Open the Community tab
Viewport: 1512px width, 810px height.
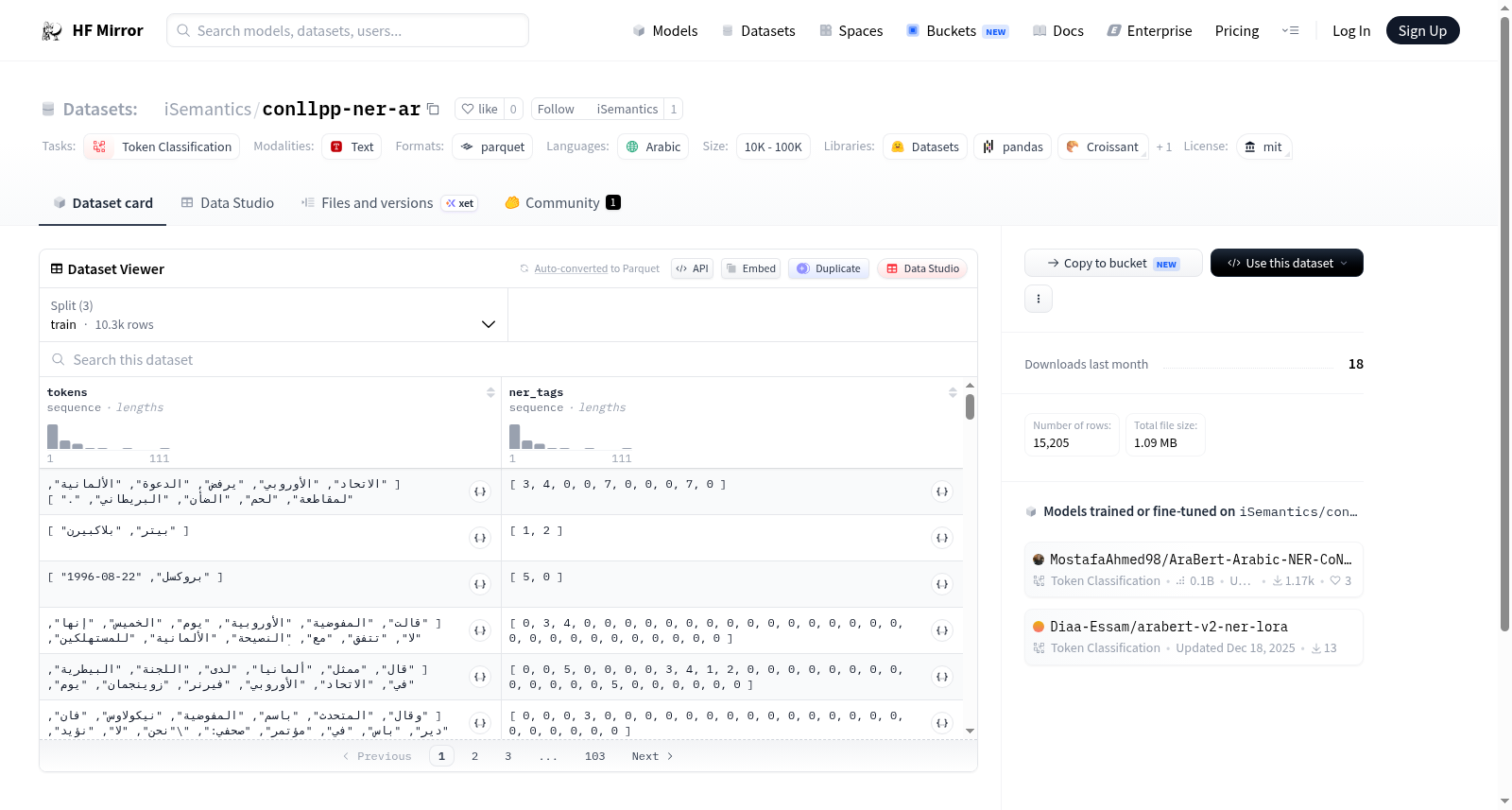click(x=562, y=203)
